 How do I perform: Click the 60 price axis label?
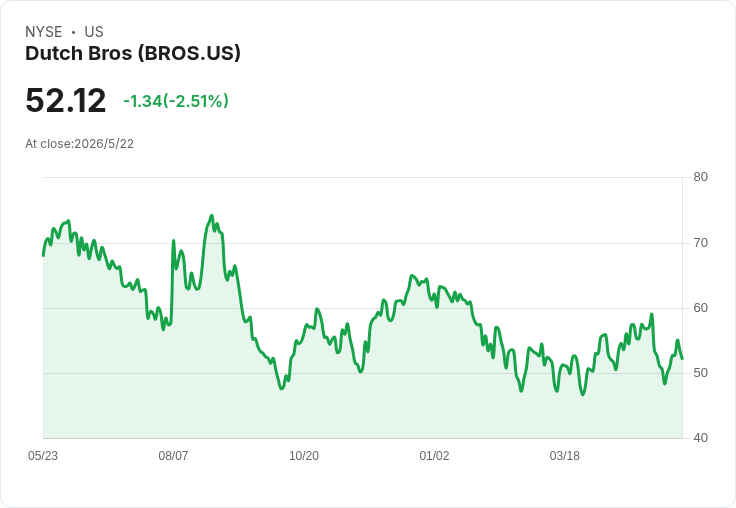point(700,308)
